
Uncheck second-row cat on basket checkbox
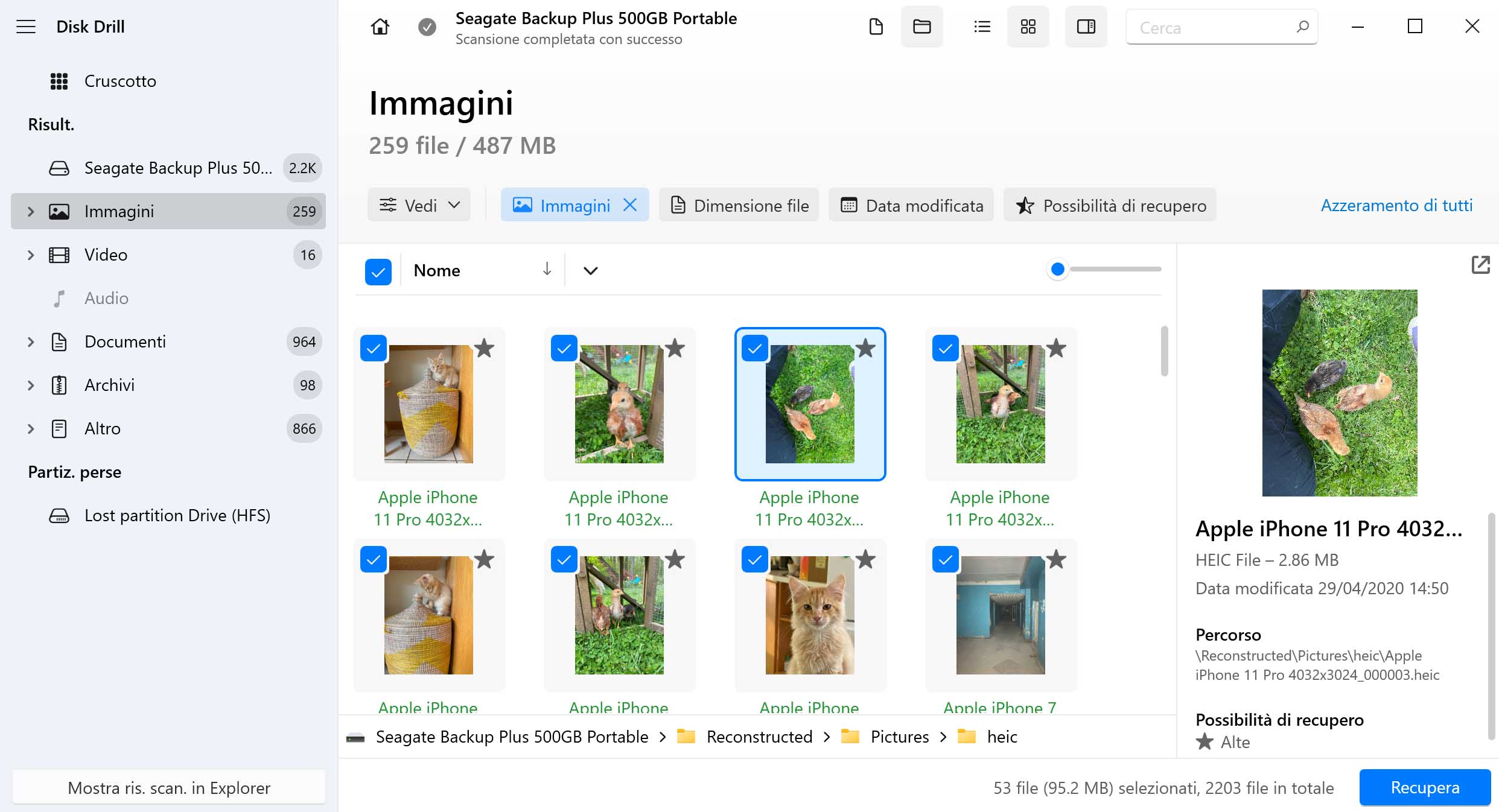[x=374, y=559]
